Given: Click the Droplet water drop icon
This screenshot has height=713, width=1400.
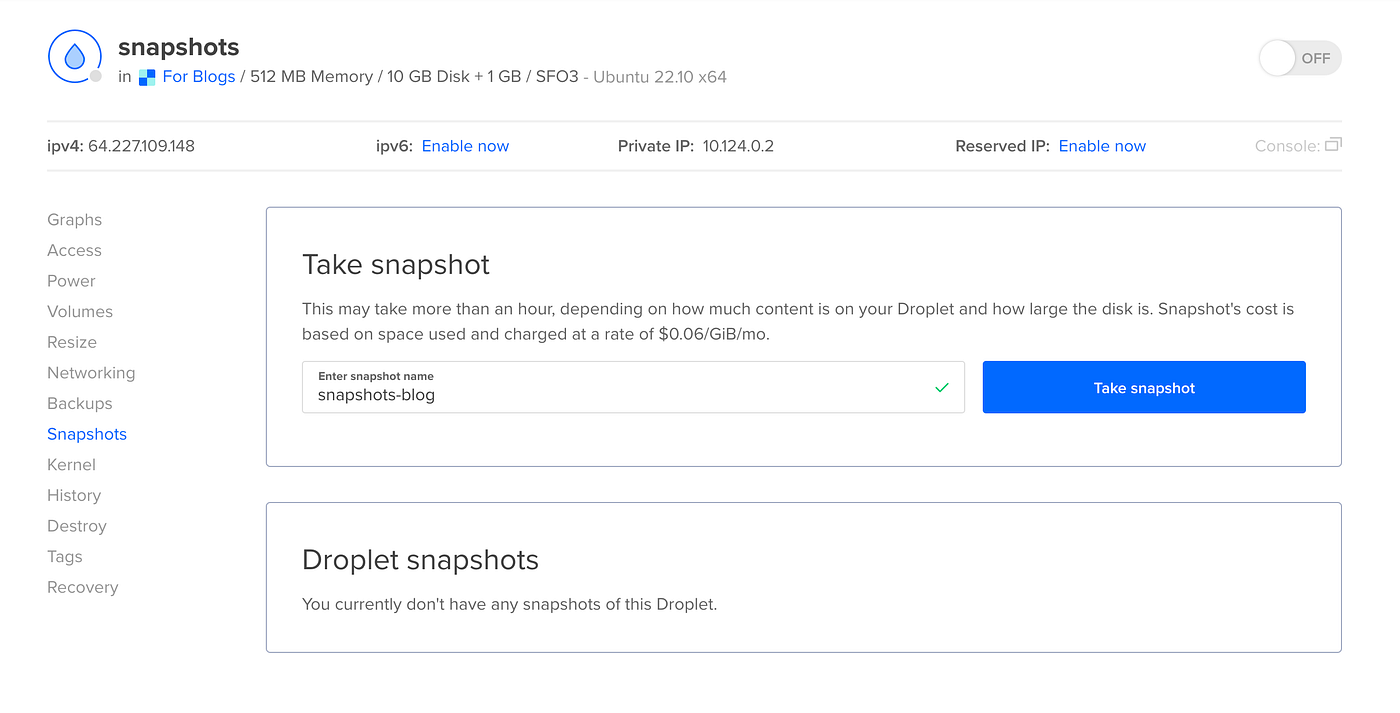Looking at the screenshot, I should (75, 57).
